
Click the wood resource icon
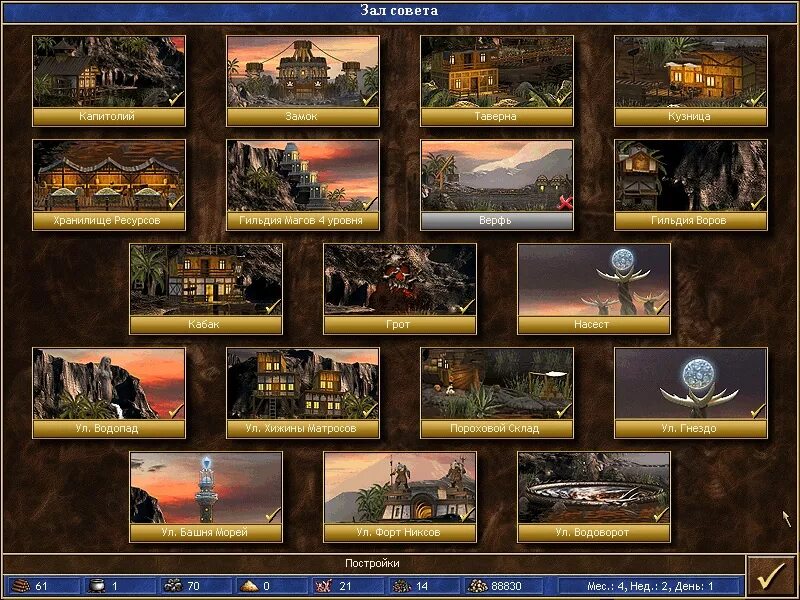[x=22, y=589]
